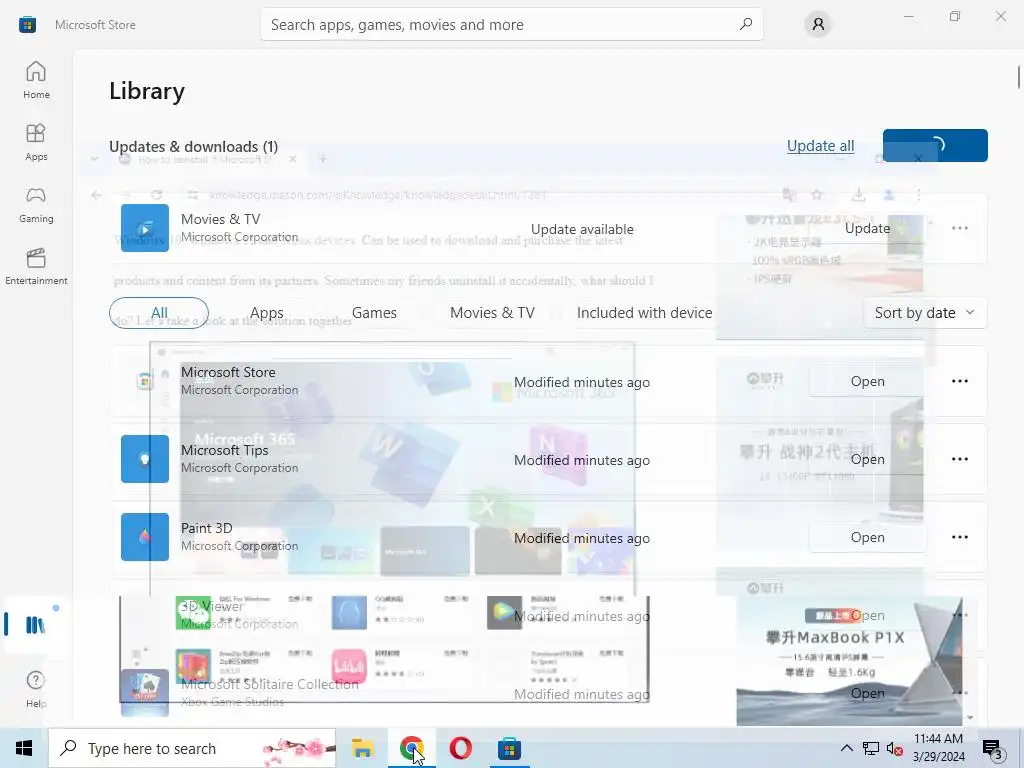Open the notification center icon
The height and width of the screenshot is (768, 1024).
coord(993,749)
